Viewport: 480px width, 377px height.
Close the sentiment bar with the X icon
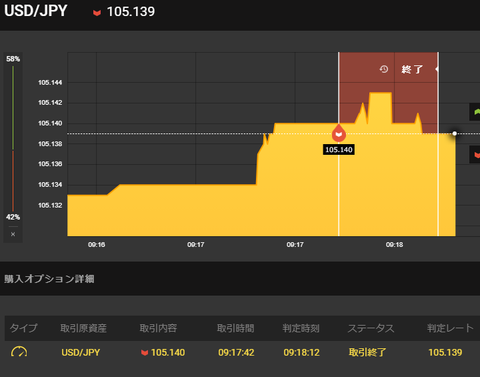[x=13, y=234]
